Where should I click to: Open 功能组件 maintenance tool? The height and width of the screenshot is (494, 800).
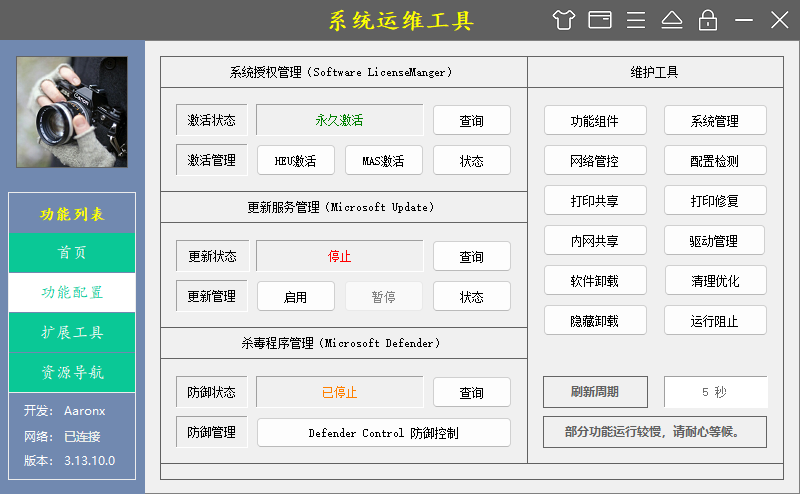coord(595,120)
